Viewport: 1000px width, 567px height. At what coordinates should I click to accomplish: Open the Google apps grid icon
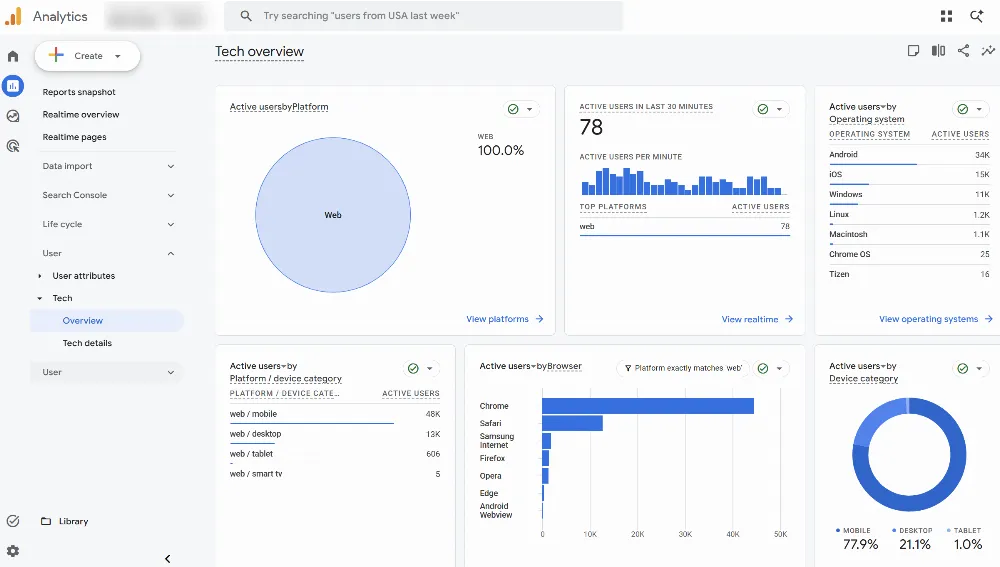946,16
